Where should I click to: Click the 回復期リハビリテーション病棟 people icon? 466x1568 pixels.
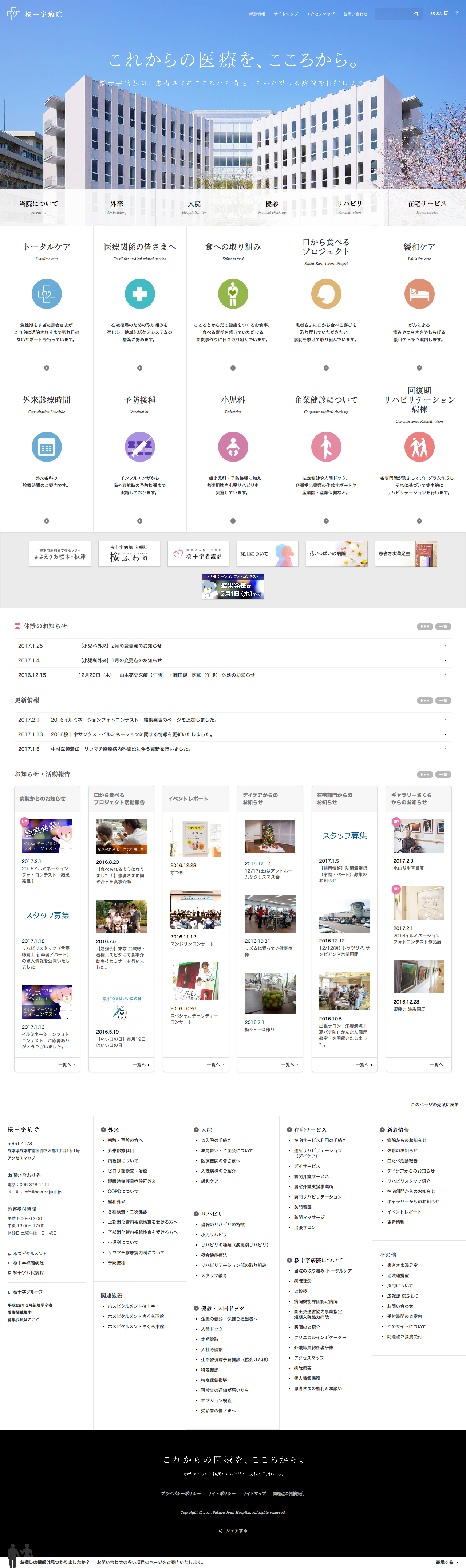[419, 447]
